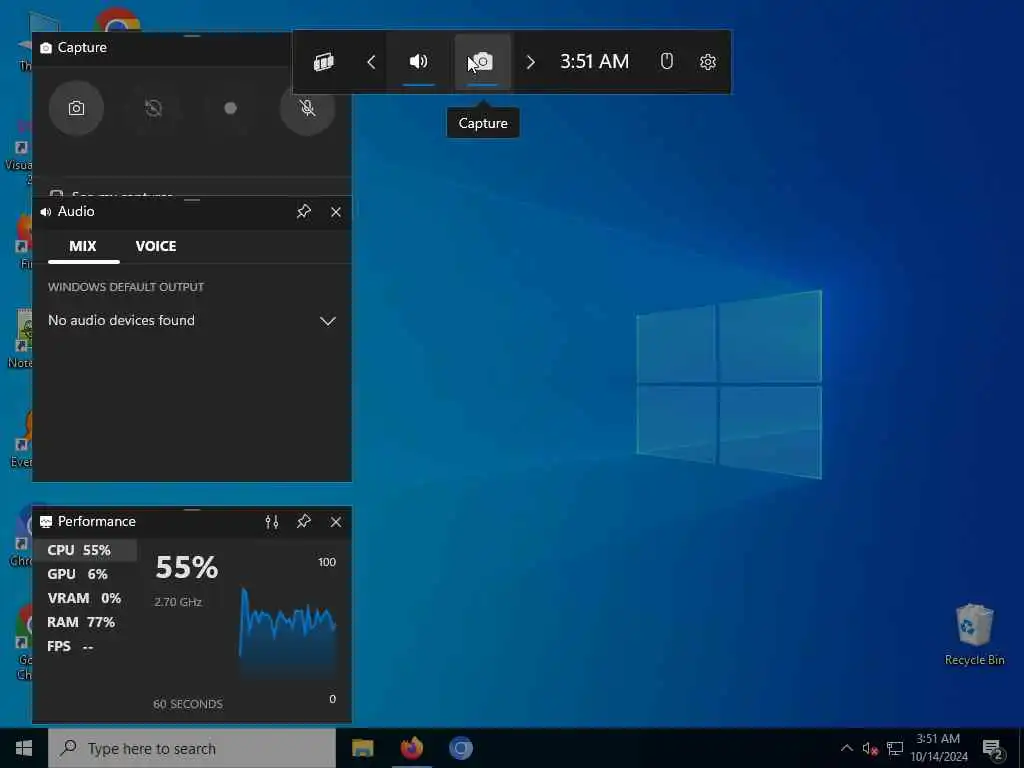
Task: Open the blue circle app on taskbar
Action: pyautogui.click(x=460, y=748)
